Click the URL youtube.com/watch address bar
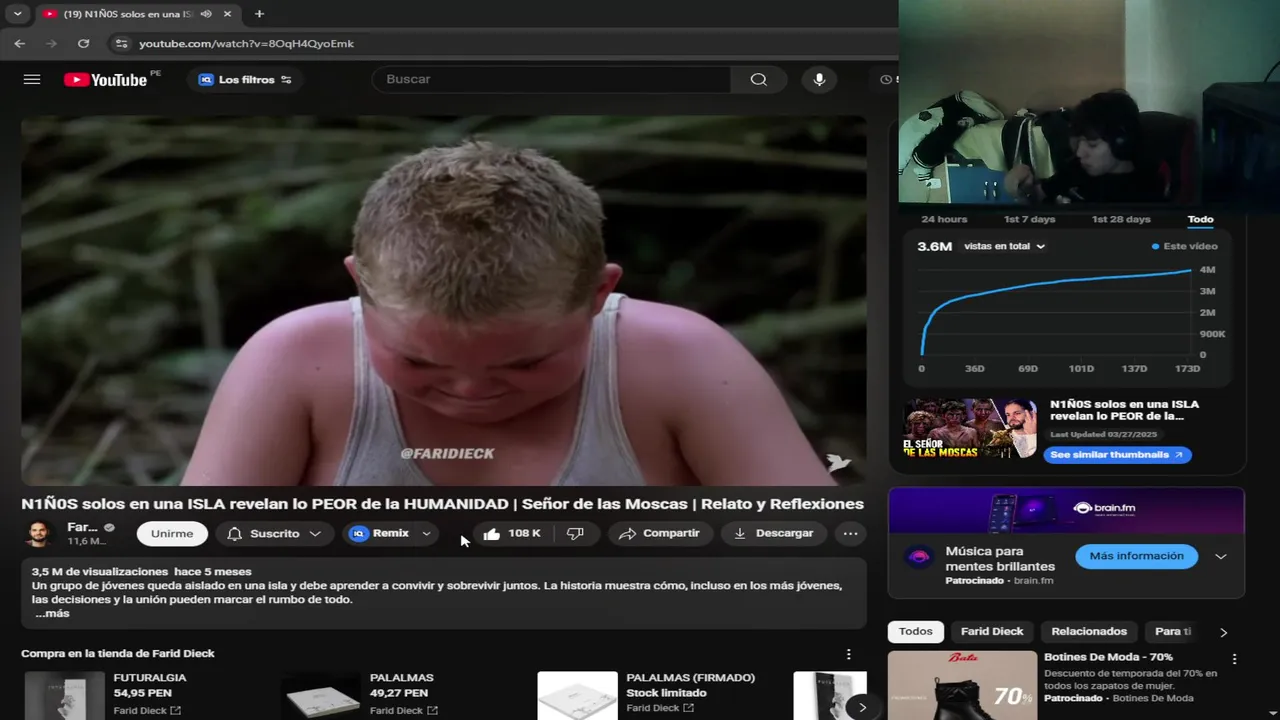The image size is (1280, 720). pyautogui.click(x=246, y=44)
